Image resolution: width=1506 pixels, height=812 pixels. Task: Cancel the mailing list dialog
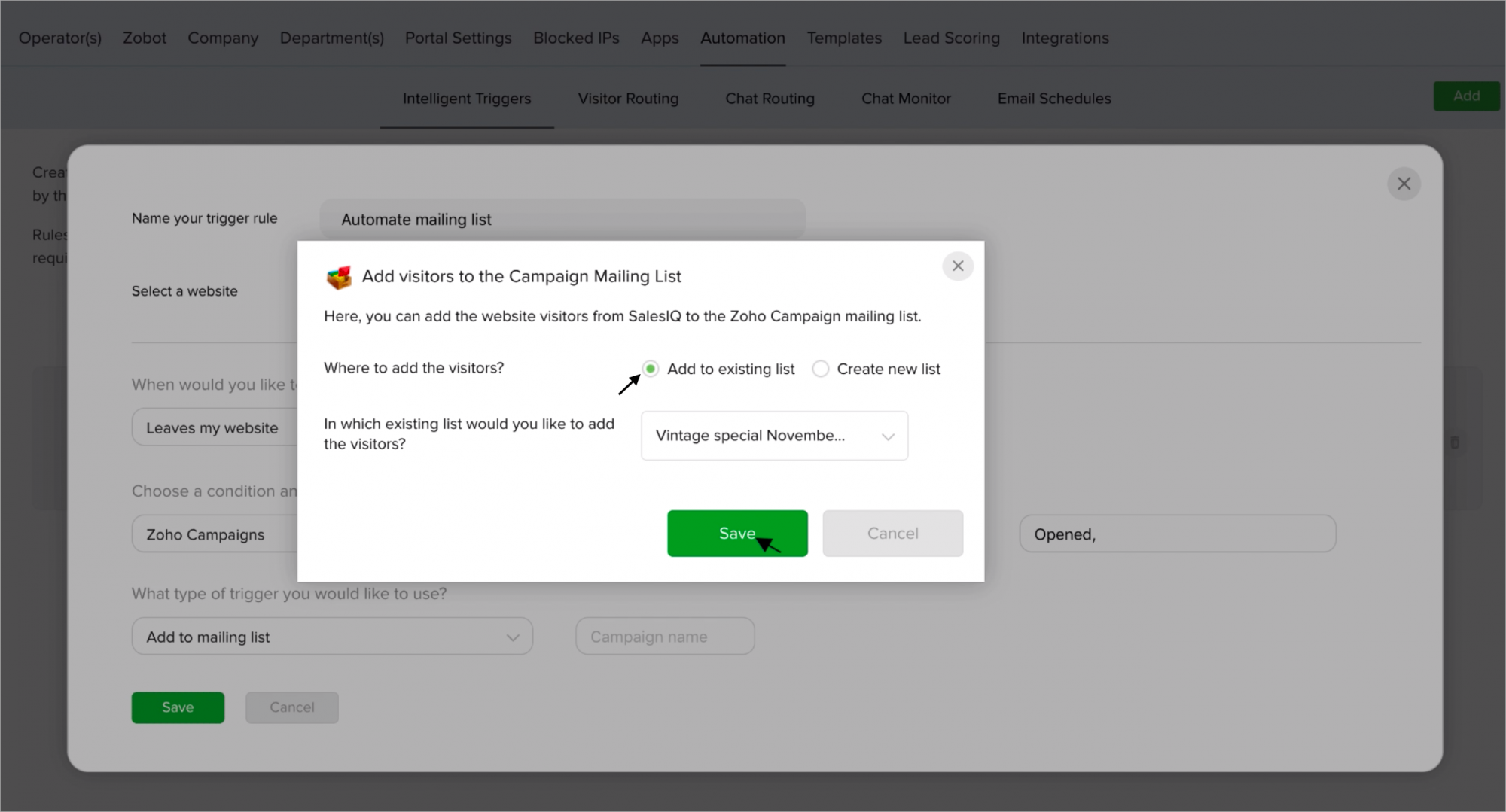pos(892,534)
